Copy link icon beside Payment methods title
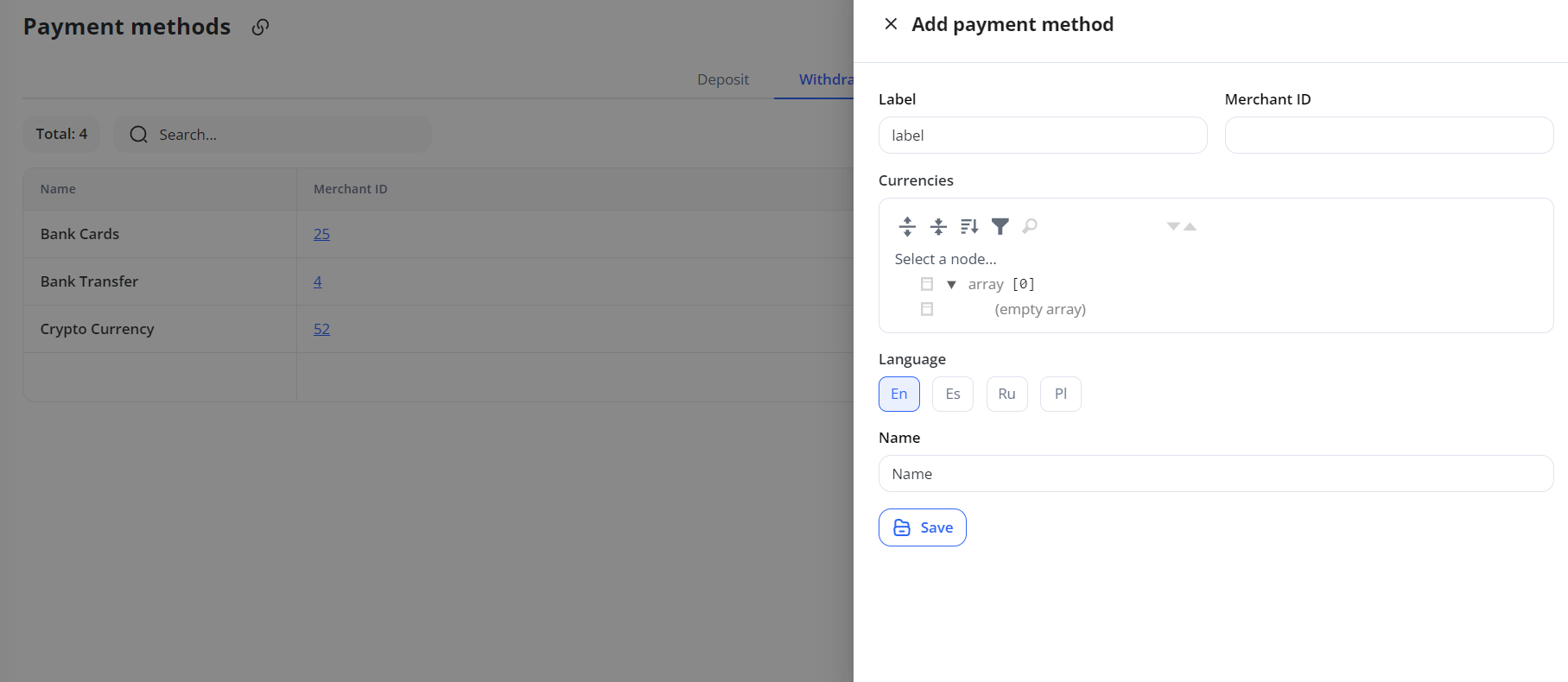 click(x=260, y=28)
